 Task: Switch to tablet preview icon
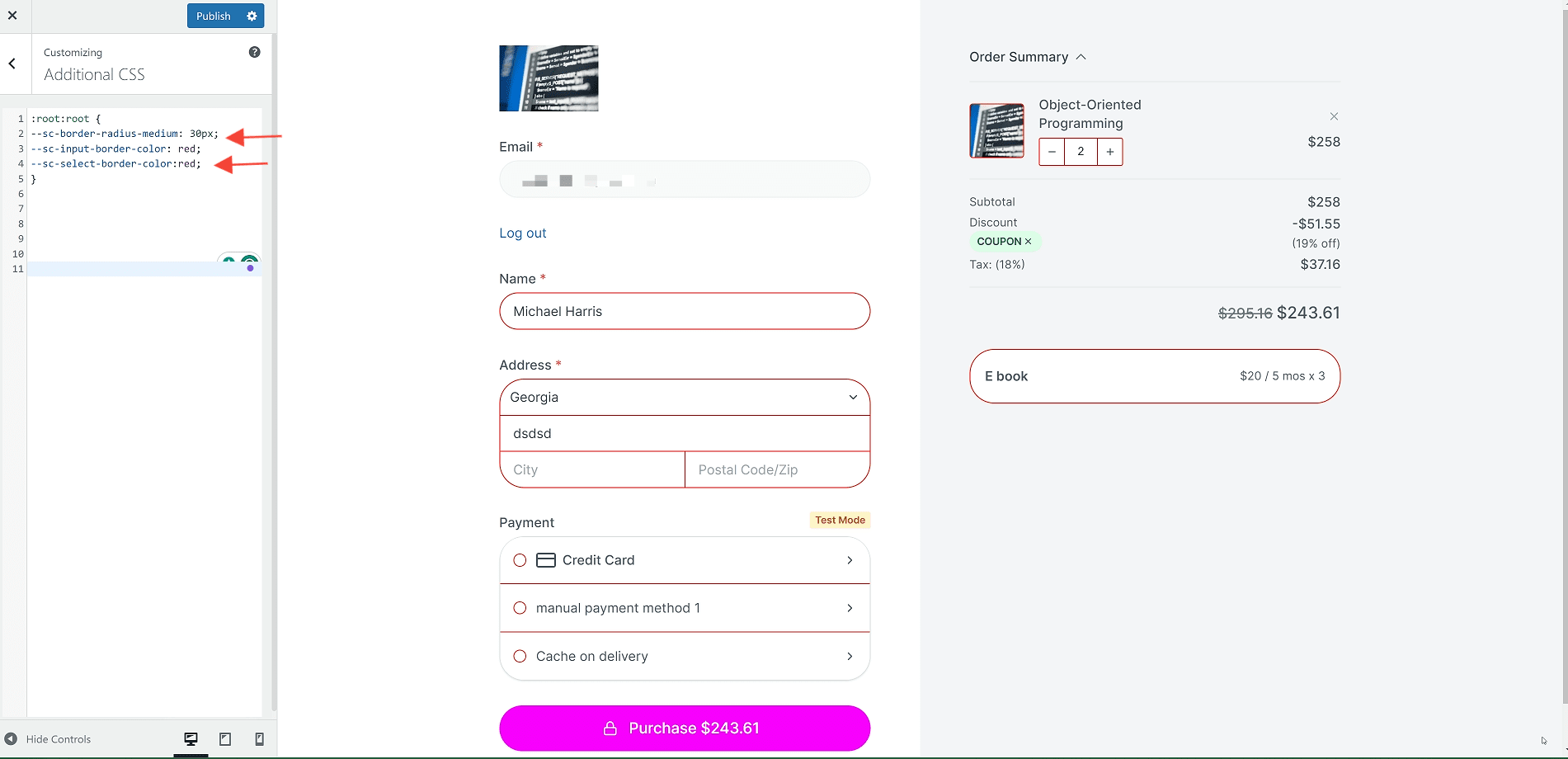[x=225, y=739]
